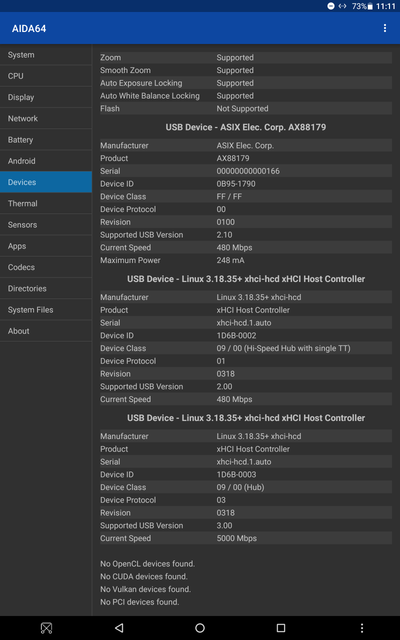Tap the Supported USB Version 2.10 value
Viewport: 400px width, 640px height.
pyautogui.click(x=224, y=235)
